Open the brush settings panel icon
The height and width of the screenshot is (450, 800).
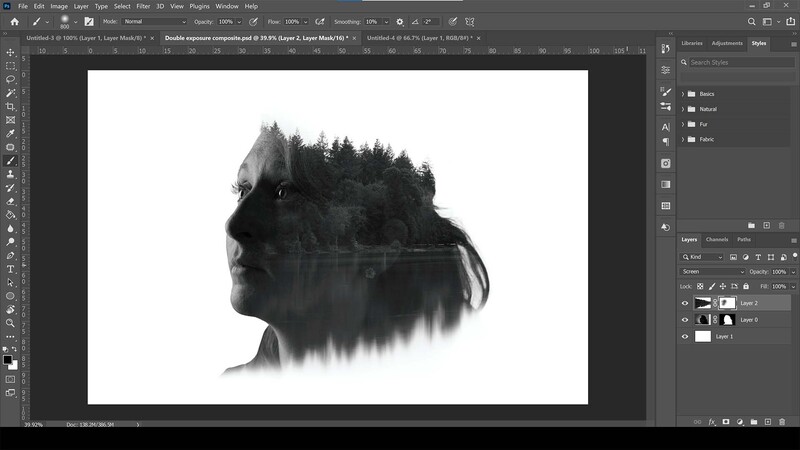click(x=89, y=22)
